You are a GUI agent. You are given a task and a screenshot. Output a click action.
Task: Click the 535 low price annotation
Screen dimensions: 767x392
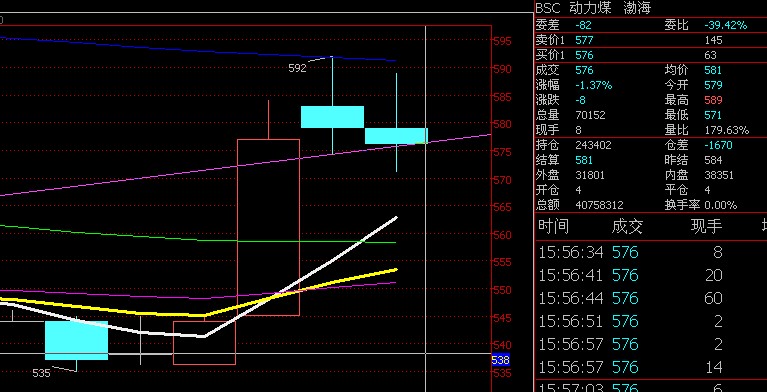click(42, 373)
